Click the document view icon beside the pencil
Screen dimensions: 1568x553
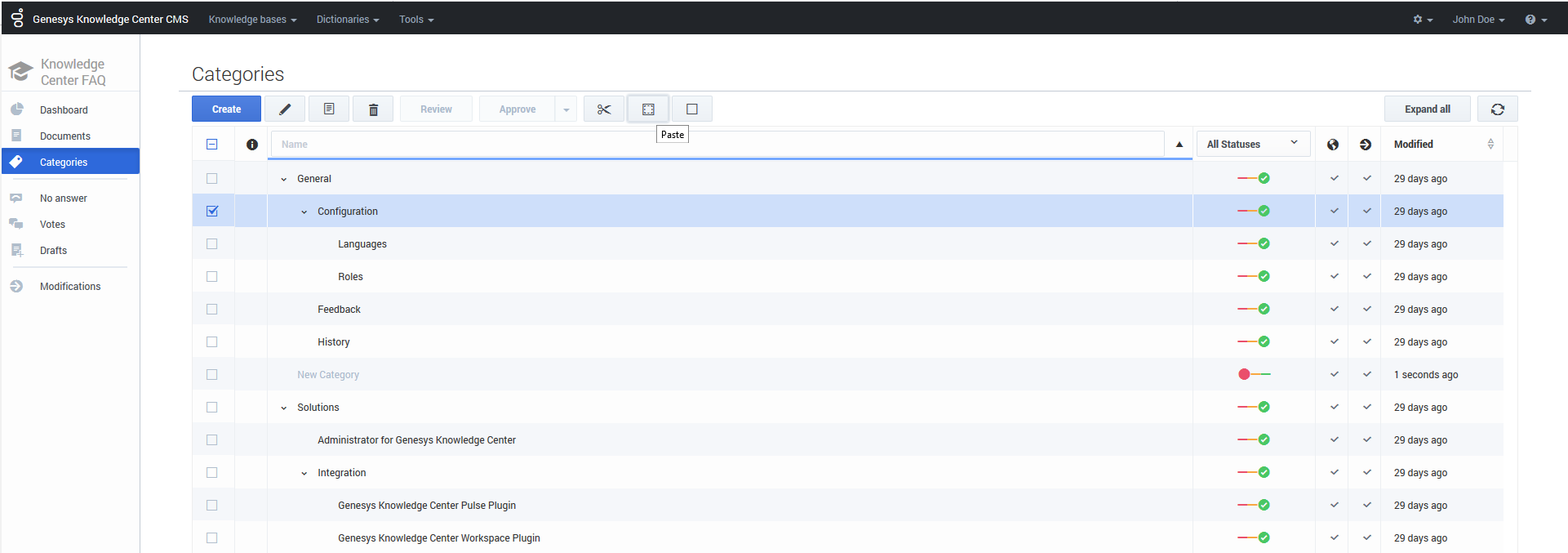(x=329, y=109)
